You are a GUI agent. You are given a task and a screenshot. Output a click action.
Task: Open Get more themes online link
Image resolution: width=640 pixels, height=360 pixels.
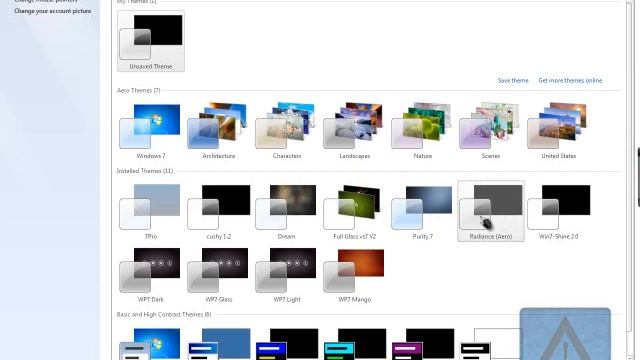pos(570,80)
